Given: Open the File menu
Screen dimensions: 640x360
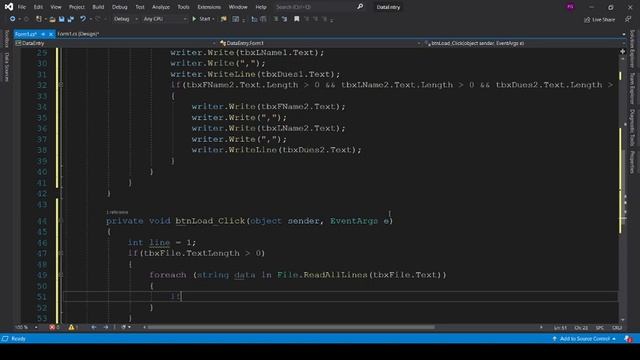Looking at the screenshot, I should [x=22, y=7].
